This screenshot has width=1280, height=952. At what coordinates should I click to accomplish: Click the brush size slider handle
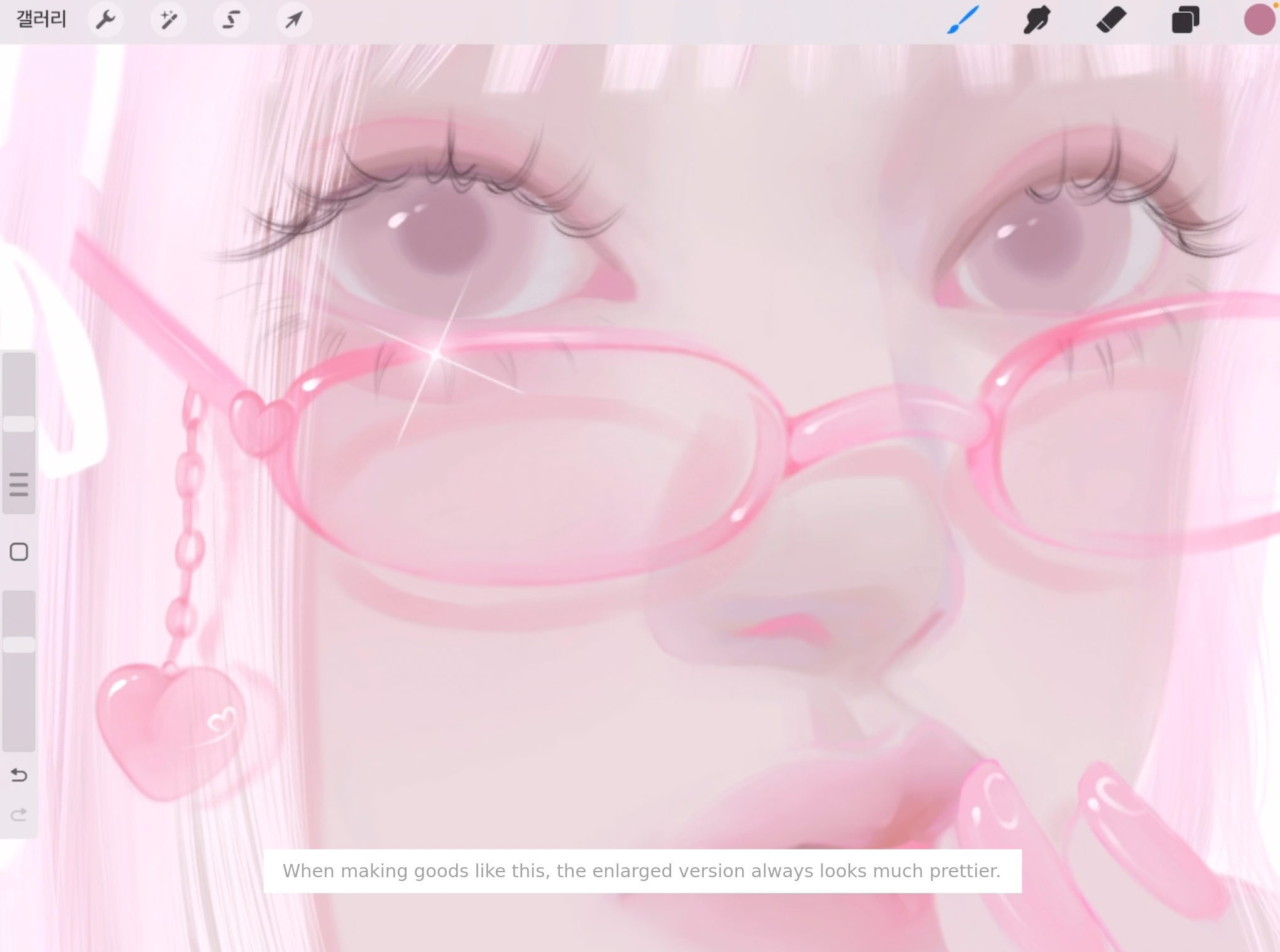[x=19, y=424]
